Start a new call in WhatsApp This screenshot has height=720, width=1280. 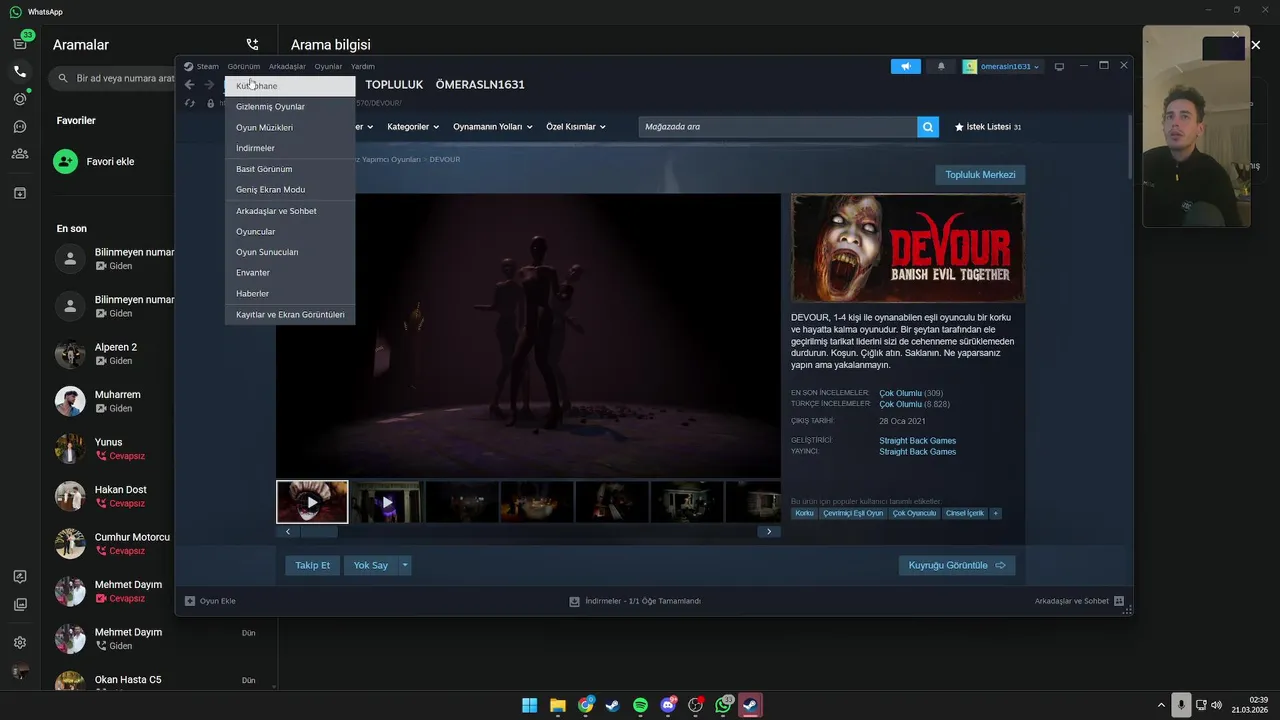pyautogui.click(x=252, y=45)
